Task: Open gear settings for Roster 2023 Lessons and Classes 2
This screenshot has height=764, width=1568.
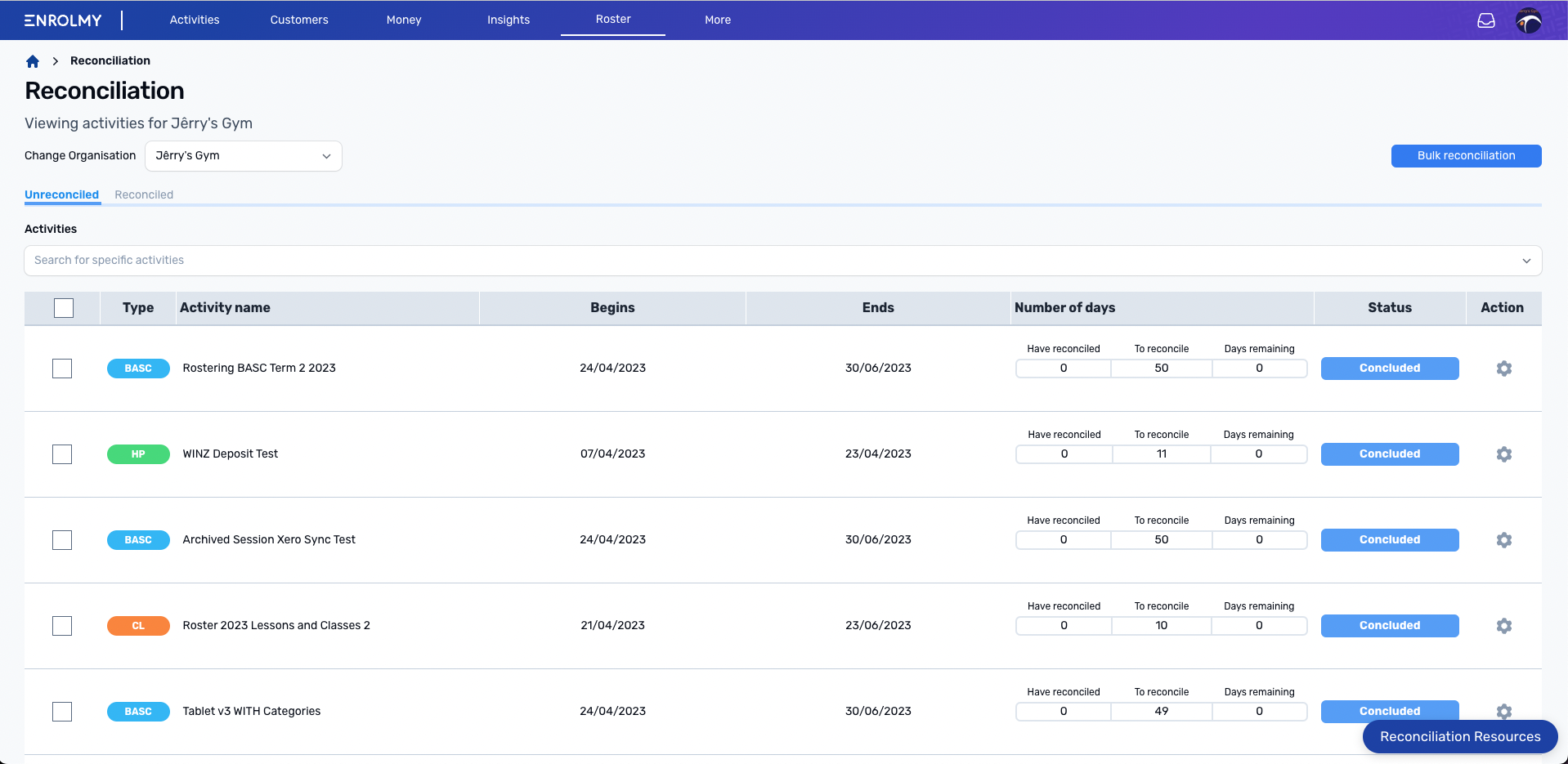Action: [x=1504, y=626]
